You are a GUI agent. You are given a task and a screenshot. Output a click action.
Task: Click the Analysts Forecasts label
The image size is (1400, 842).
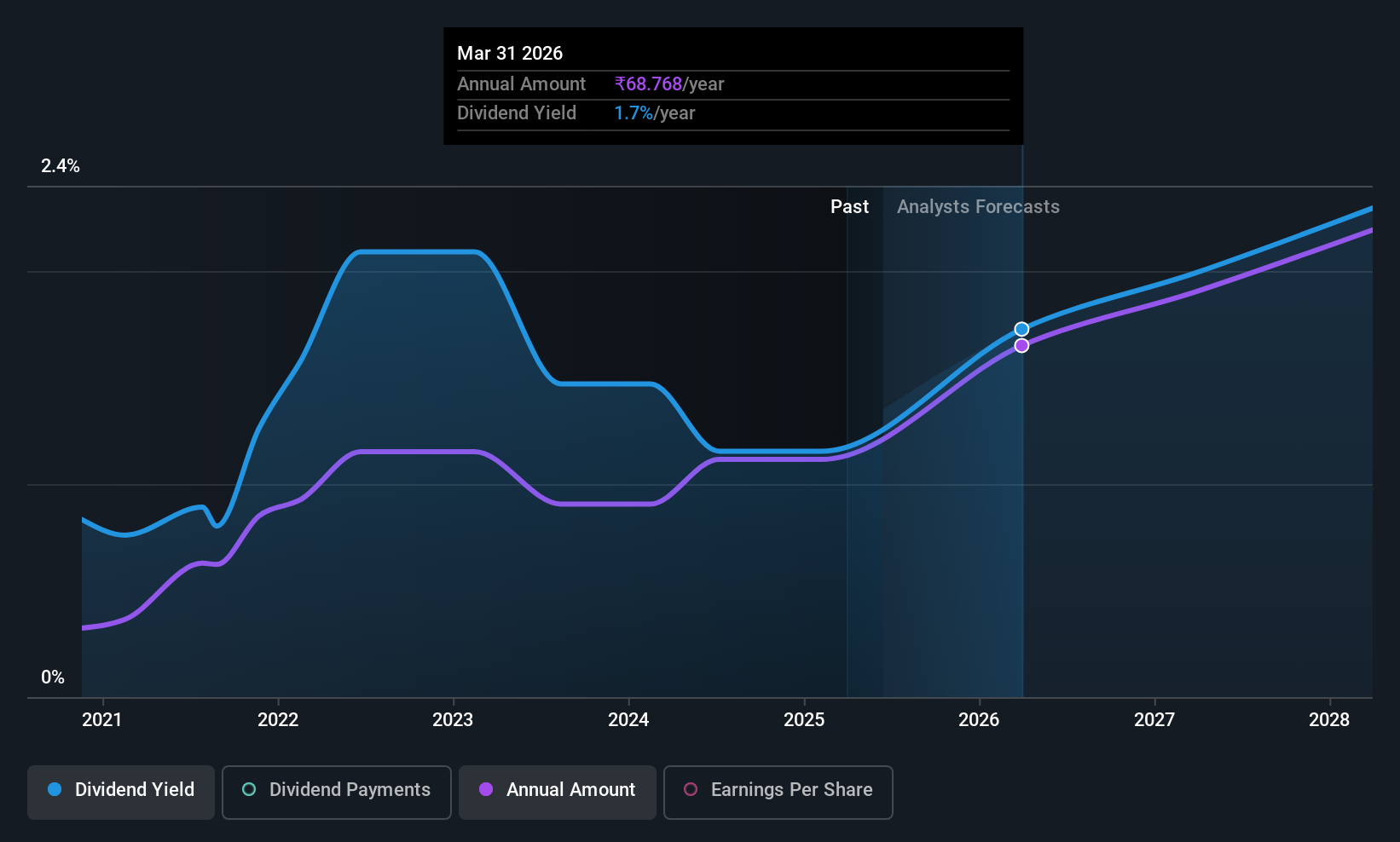click(978, 206)
